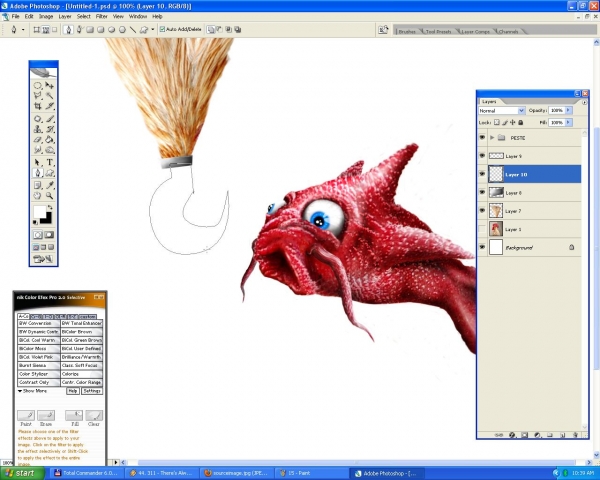Click the background color swatch
The image size is (600, 480).
[47, 219]
